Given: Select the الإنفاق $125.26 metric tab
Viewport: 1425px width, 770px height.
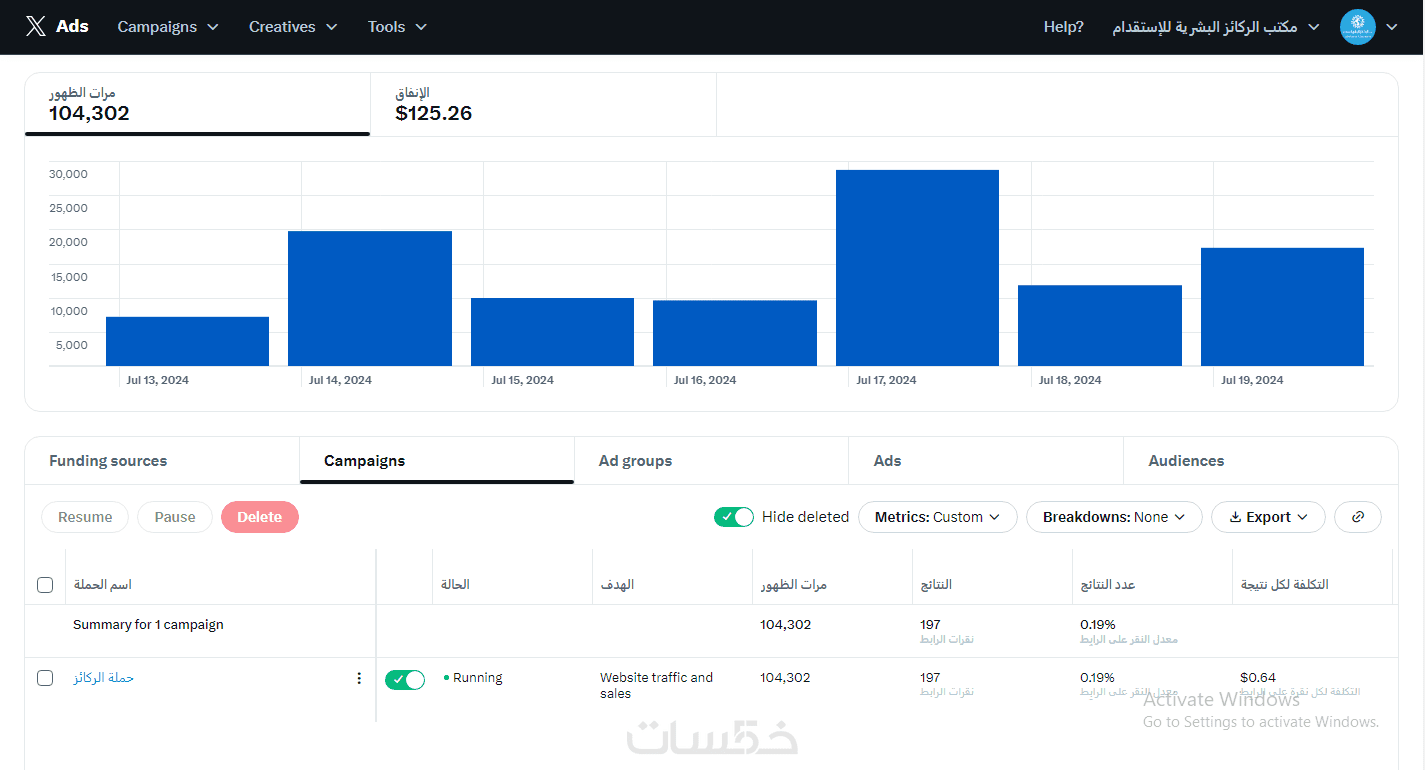Looking at the screenshot, I should pos(543,104).
